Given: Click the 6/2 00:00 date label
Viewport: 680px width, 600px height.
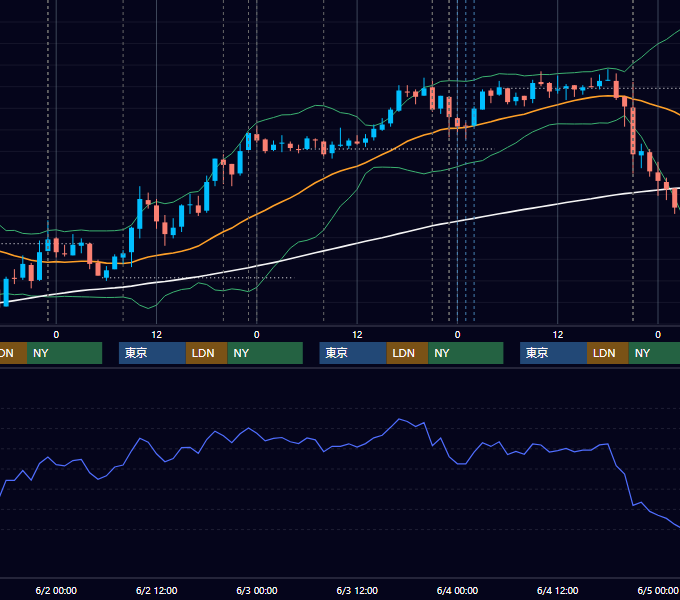Looking at the screenshot, I should pos(56,590).
